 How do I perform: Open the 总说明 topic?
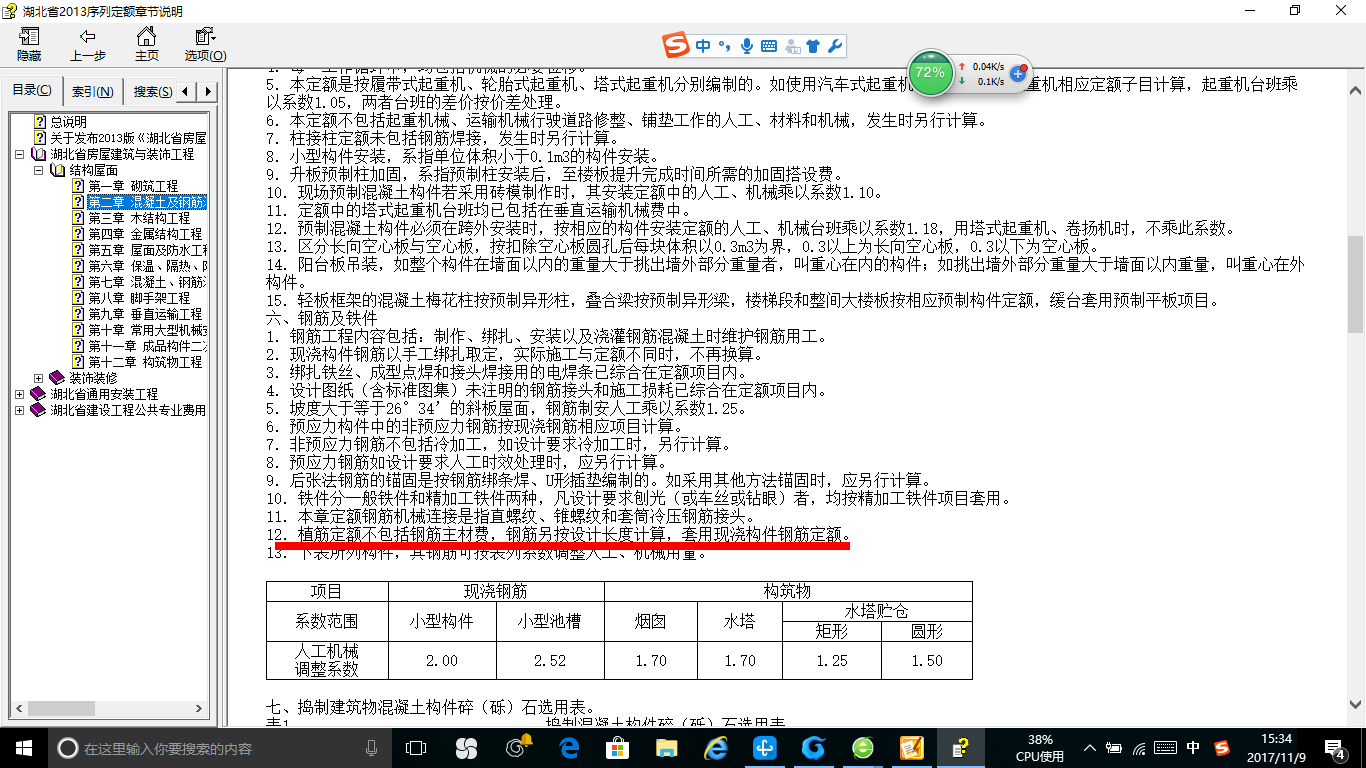[x=69, y=122]
